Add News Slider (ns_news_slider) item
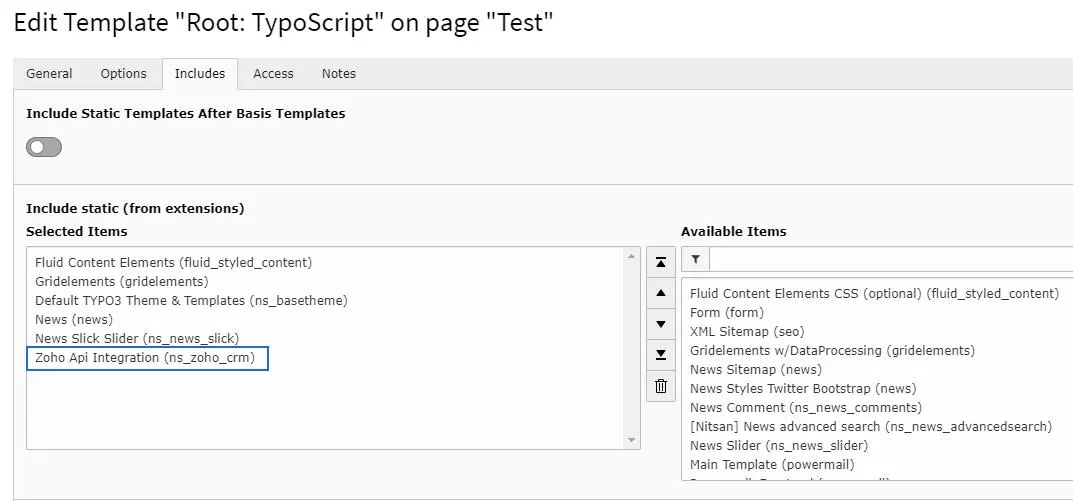This screenshot has width=1073, height=501. tap(779, 446)
